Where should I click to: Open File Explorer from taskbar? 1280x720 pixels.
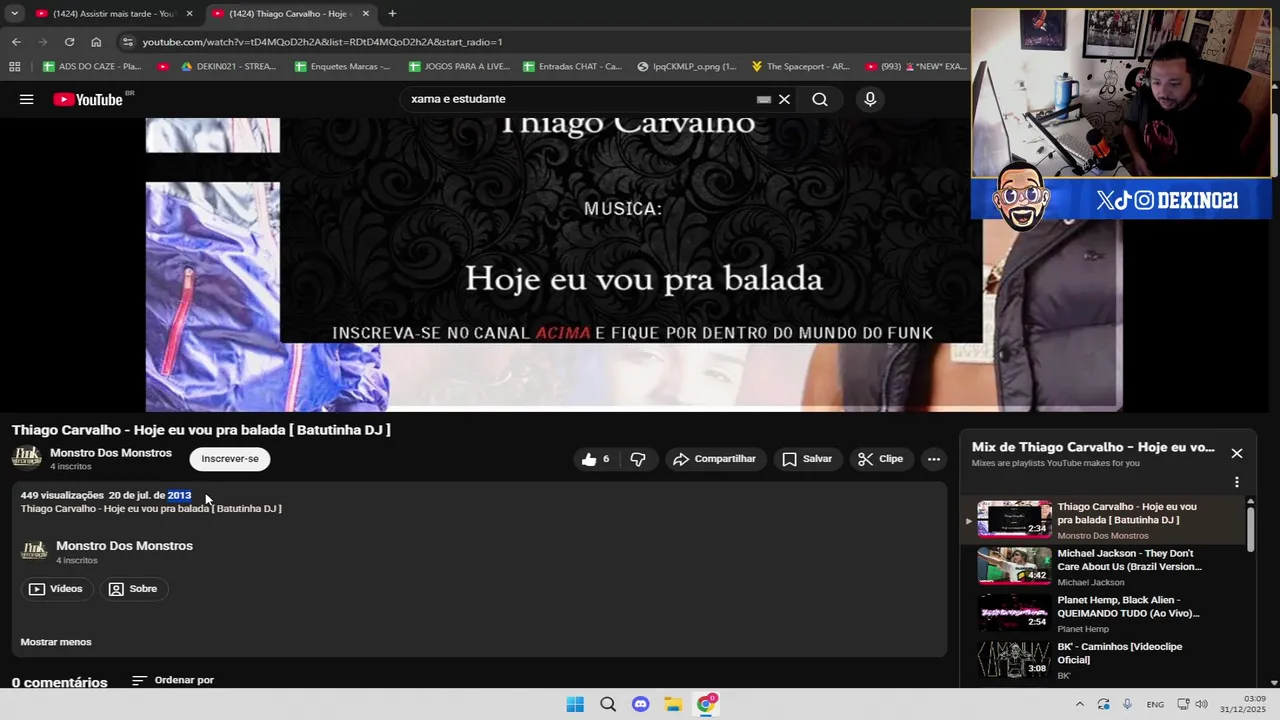[673, 704]
